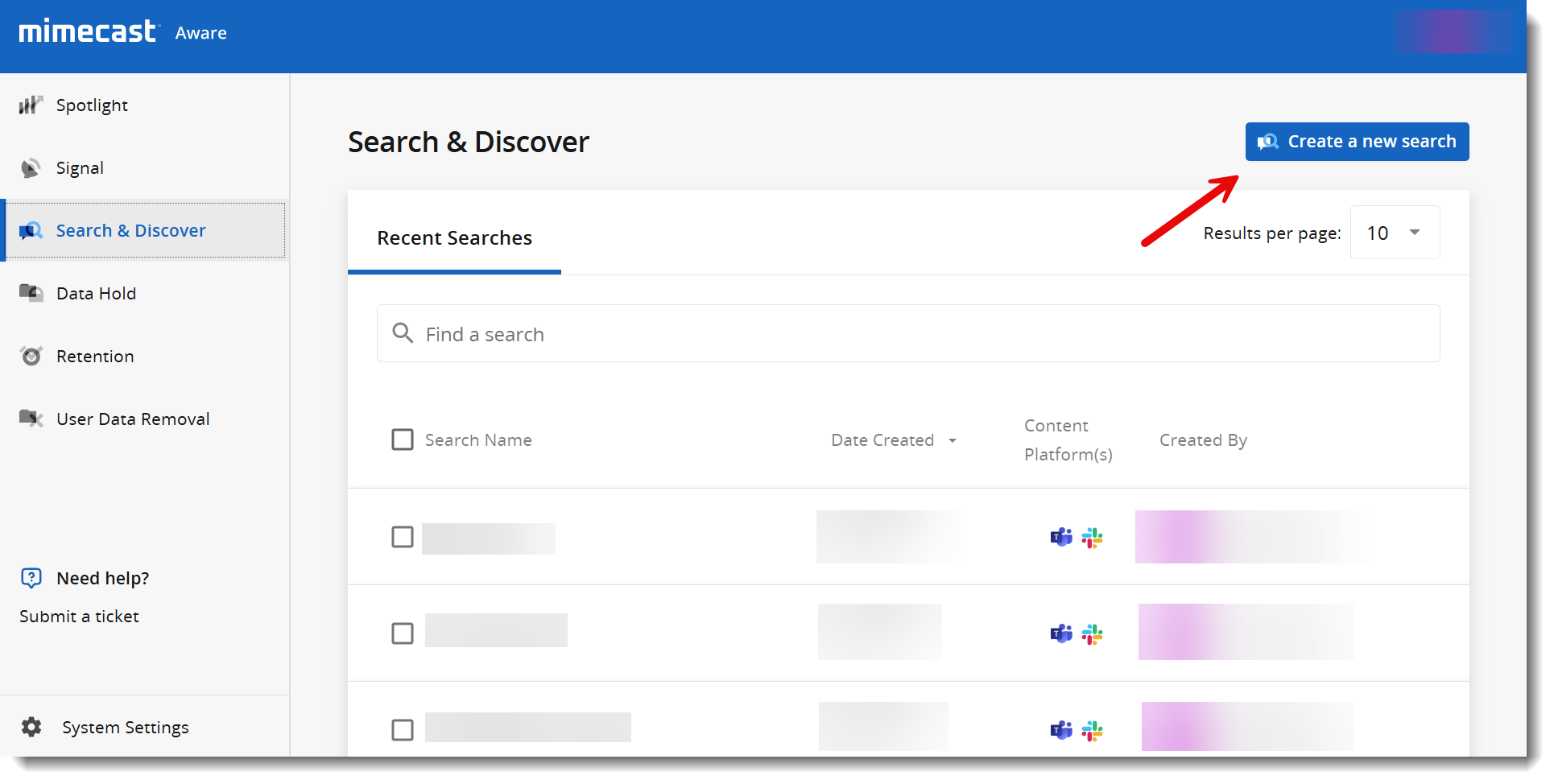
Task: Select the Recent Searches tab
Action: [454, 238]
